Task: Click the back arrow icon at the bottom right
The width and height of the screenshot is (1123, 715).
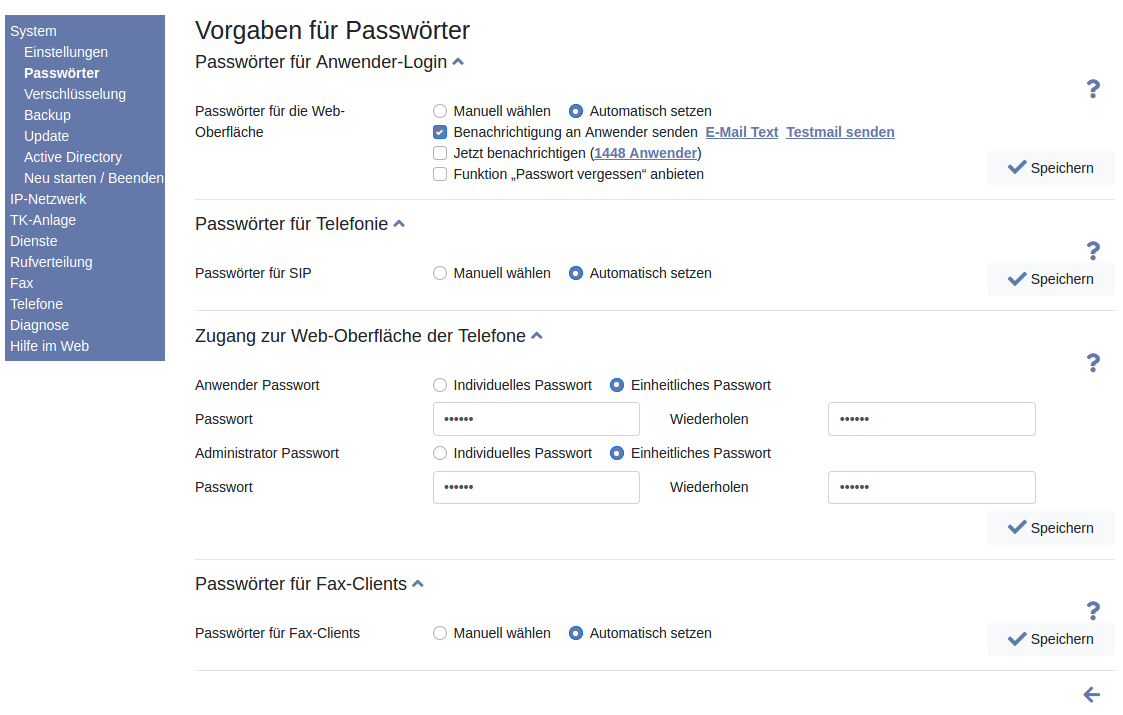Action: (1091, 694)
